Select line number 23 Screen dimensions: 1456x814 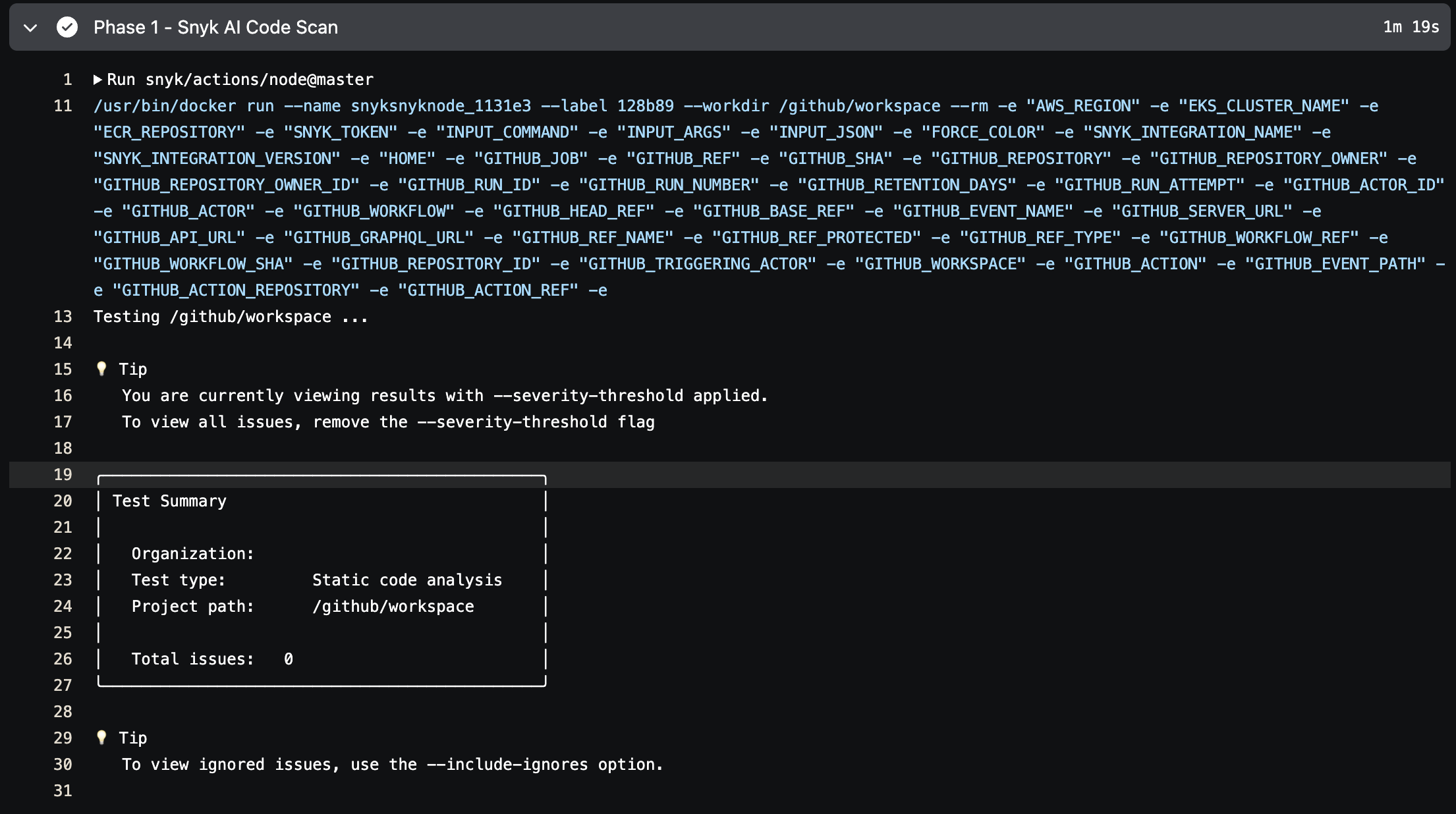point(63,580)
